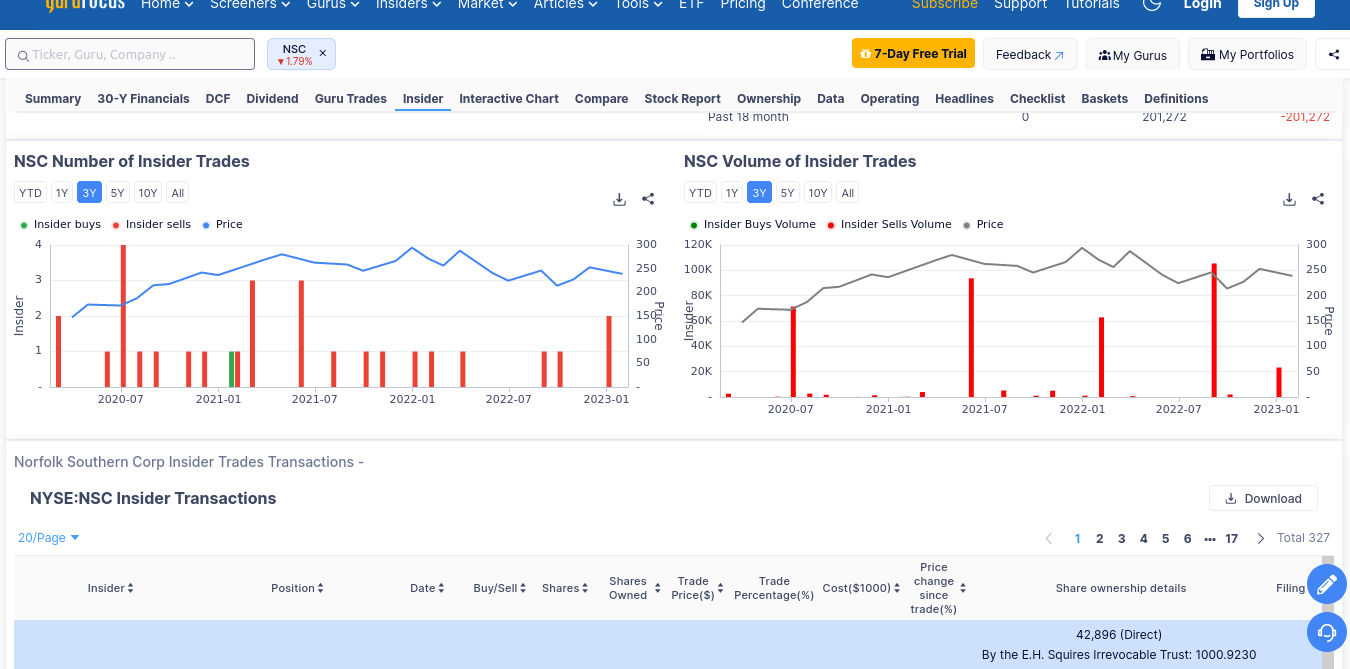Open the floating support headset button

click(1327, 633)
